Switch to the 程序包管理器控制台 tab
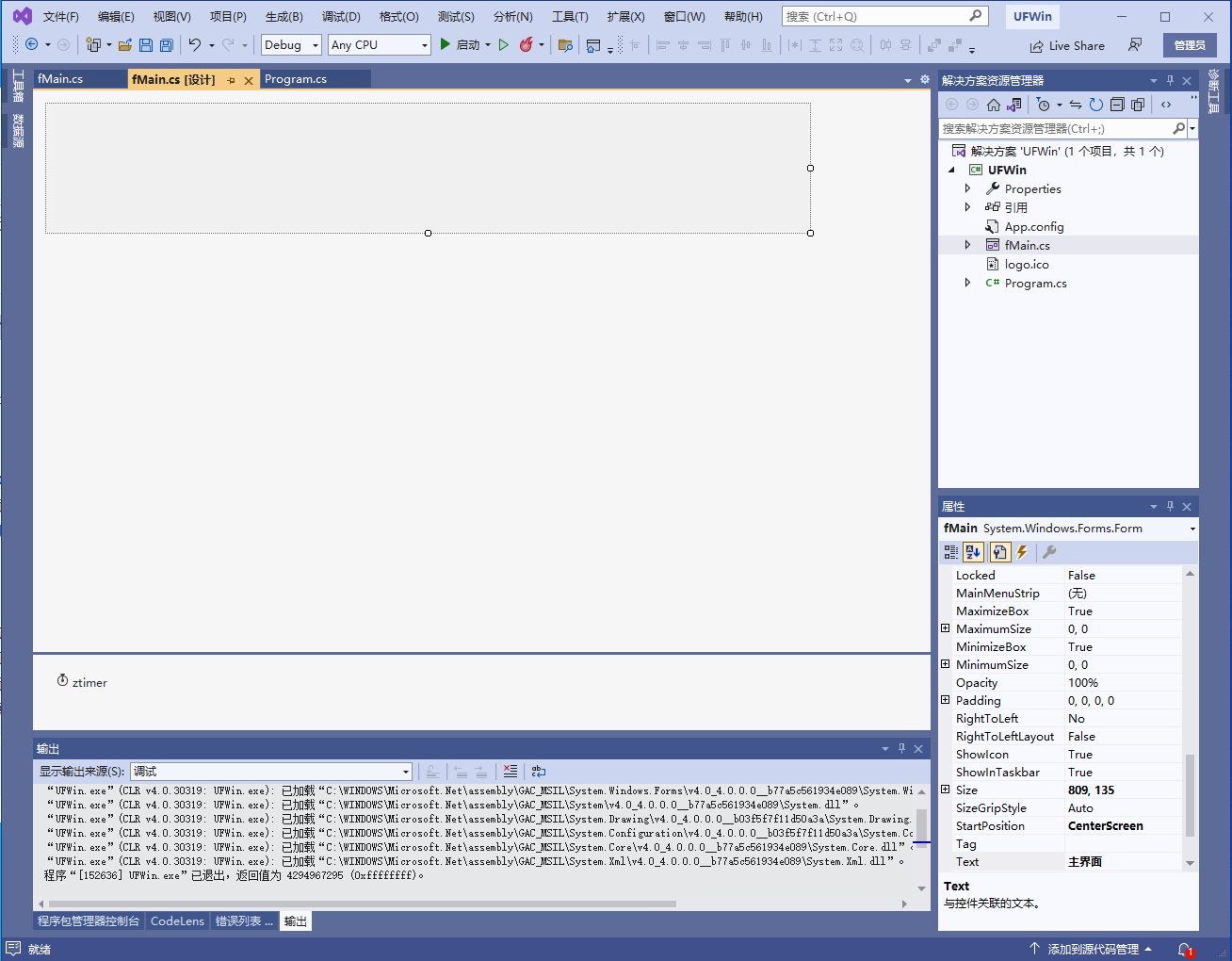The height and width of the screenshot is (961, 1232). 89,920
